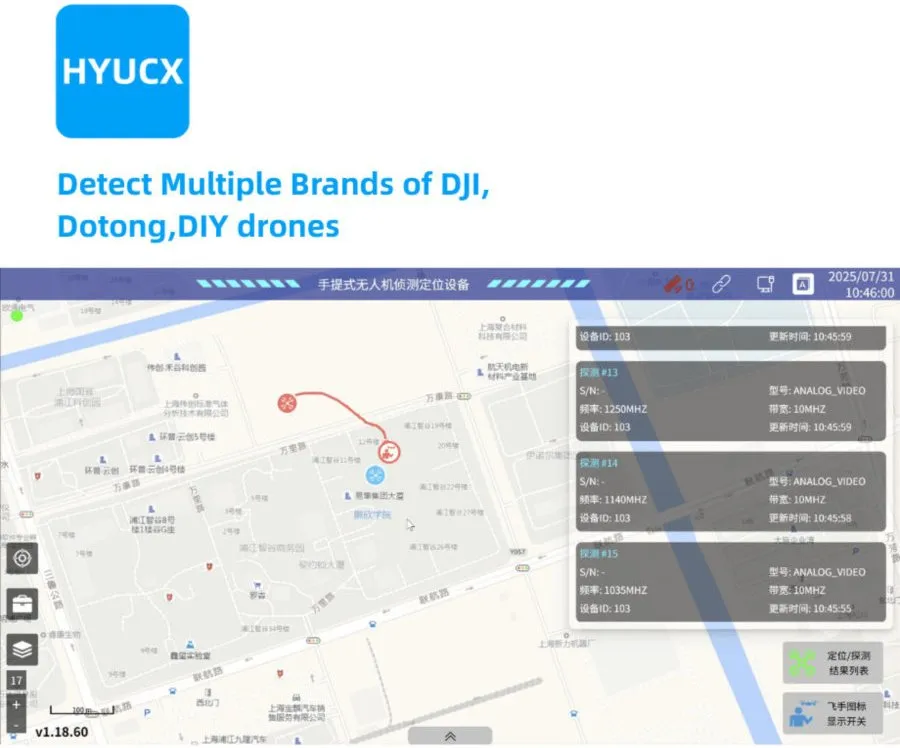The width and height of the screenshot is (900, 748).
Task: Toggle the 飞手图标 显示开关 button
Action: click(x=833, y=713)
